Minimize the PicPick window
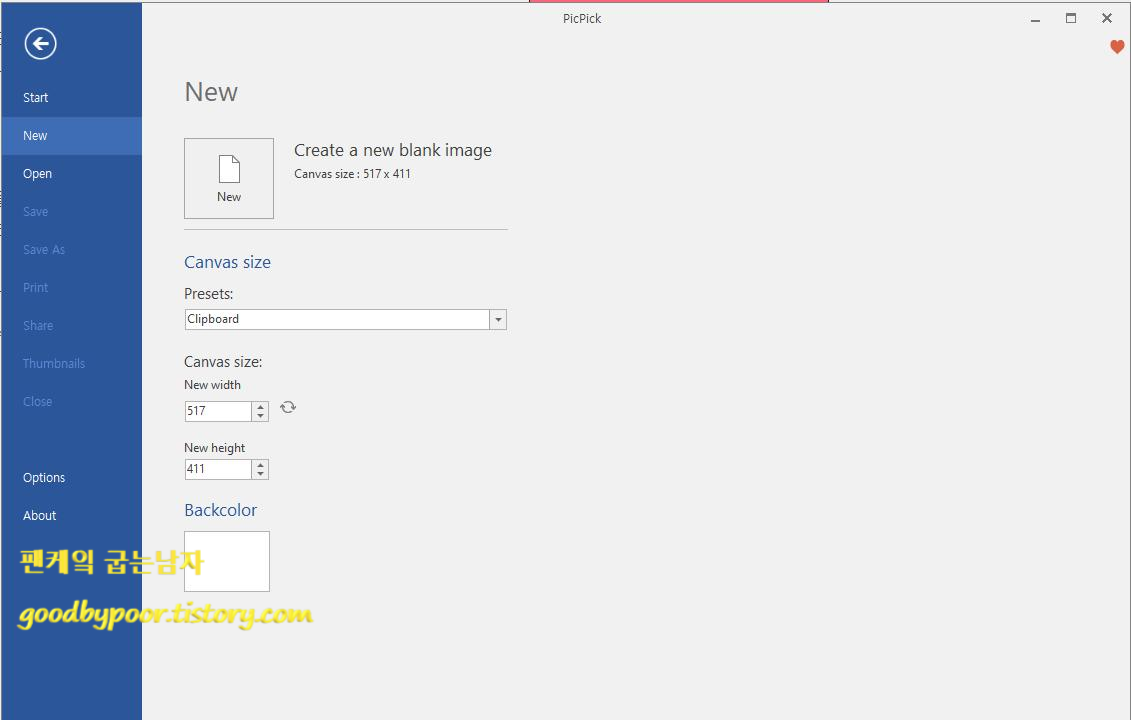1131x720 pixels. tap(1035, 19)
